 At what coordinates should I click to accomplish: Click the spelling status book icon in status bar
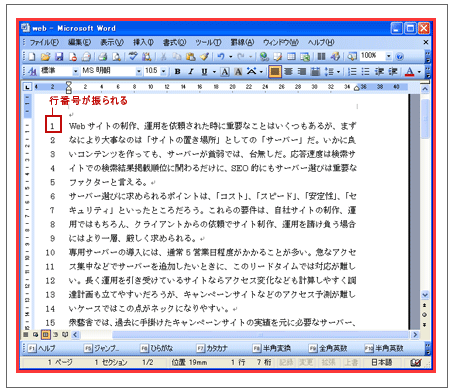416,362
